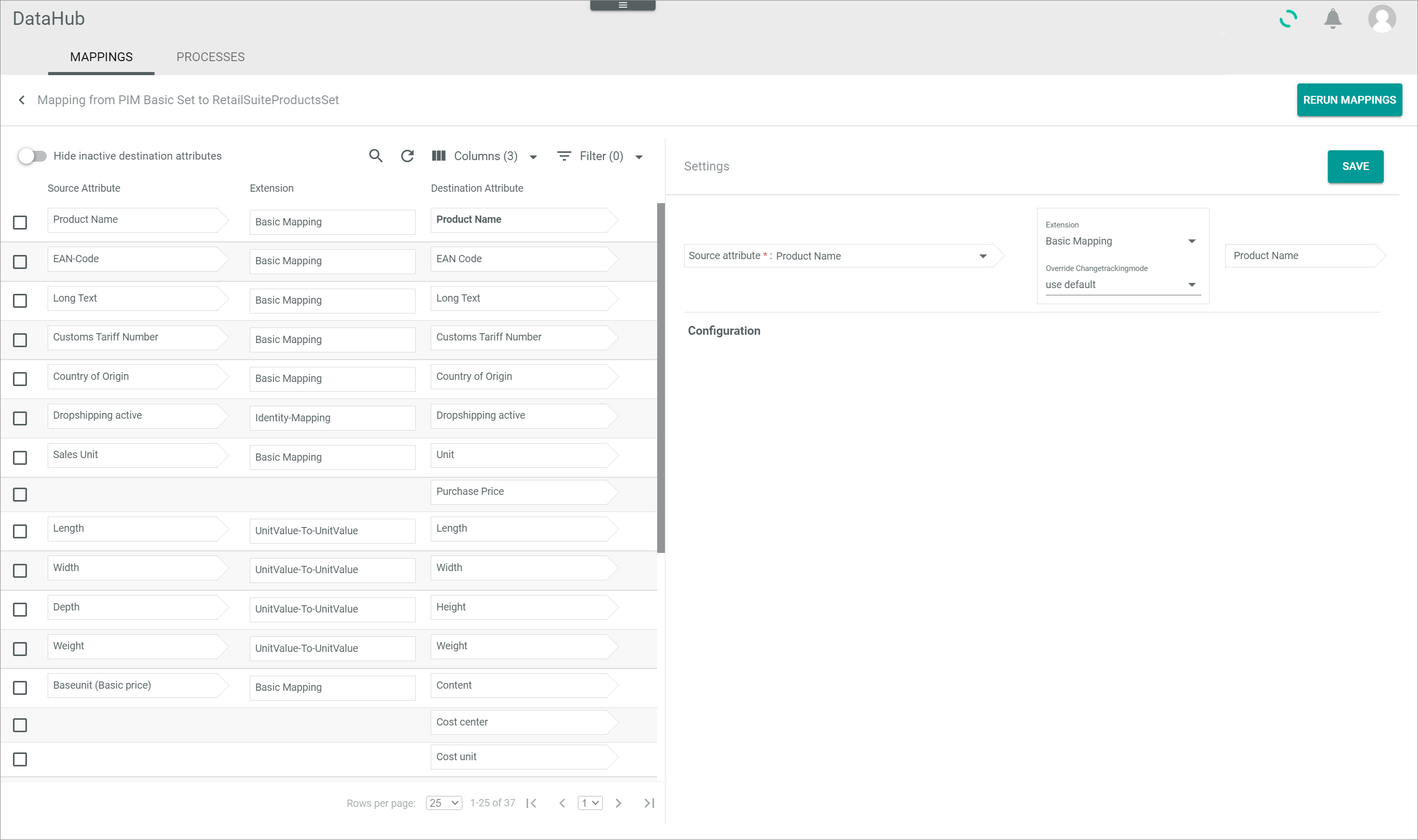Viewport: 1418px width, 840px height.
Task: Expand the Override Changetrackingmode dropdown
Action: click(1192, 284)
